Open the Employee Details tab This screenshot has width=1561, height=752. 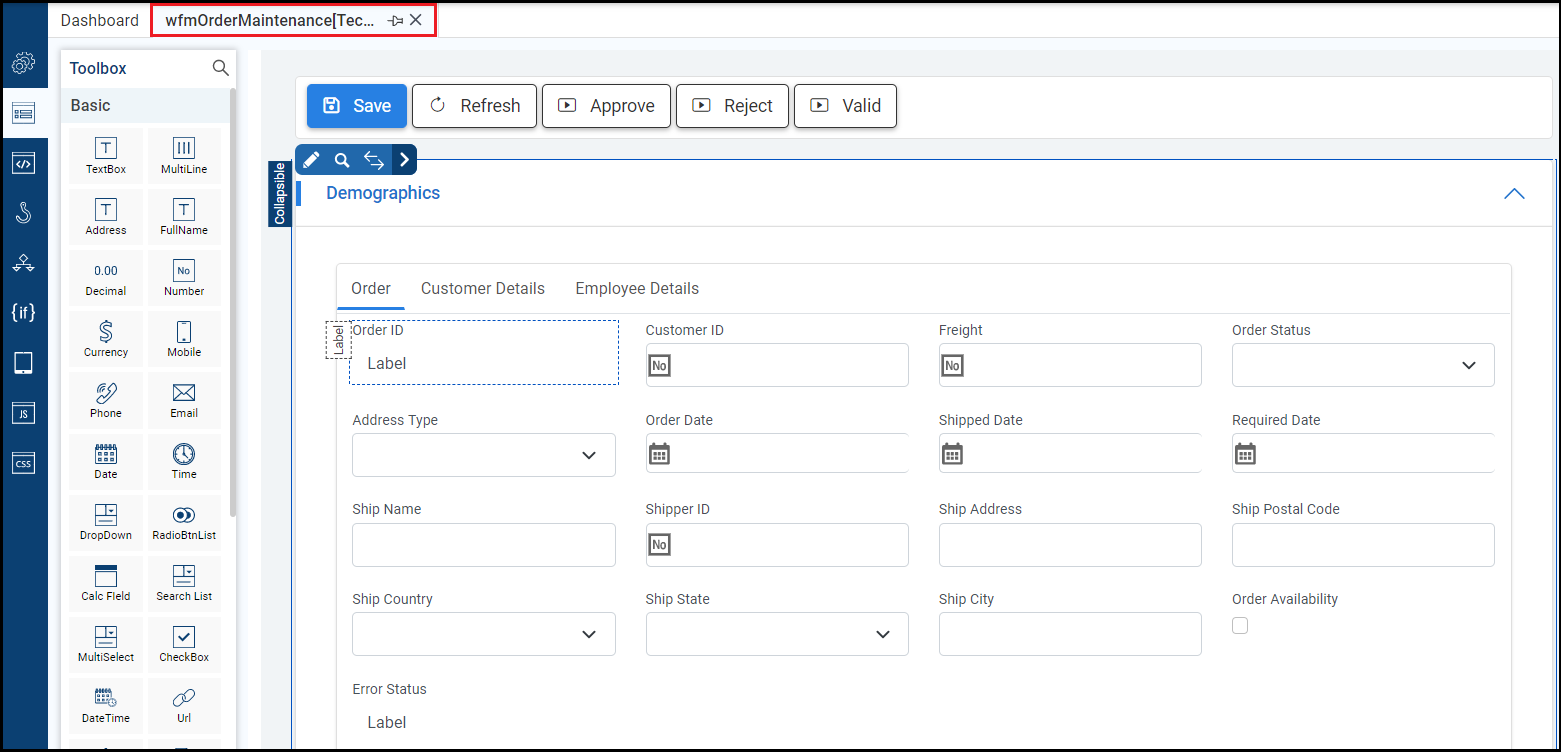click(637, 289)
